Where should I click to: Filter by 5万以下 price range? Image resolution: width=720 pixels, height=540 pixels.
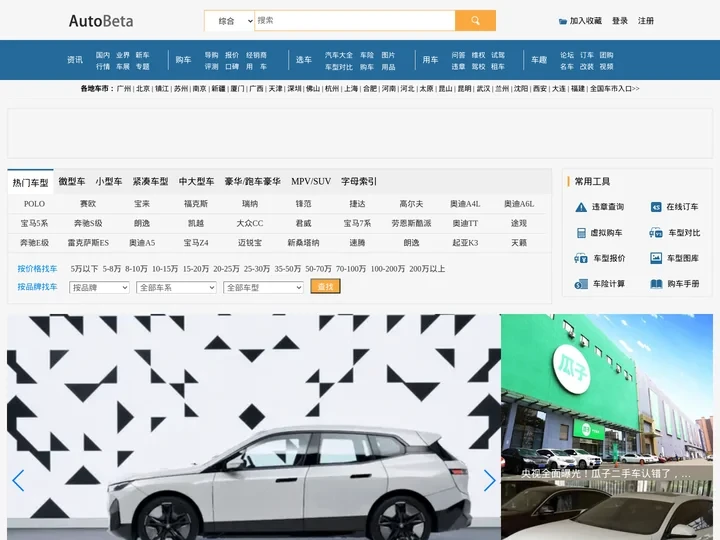tap(84, 269)
